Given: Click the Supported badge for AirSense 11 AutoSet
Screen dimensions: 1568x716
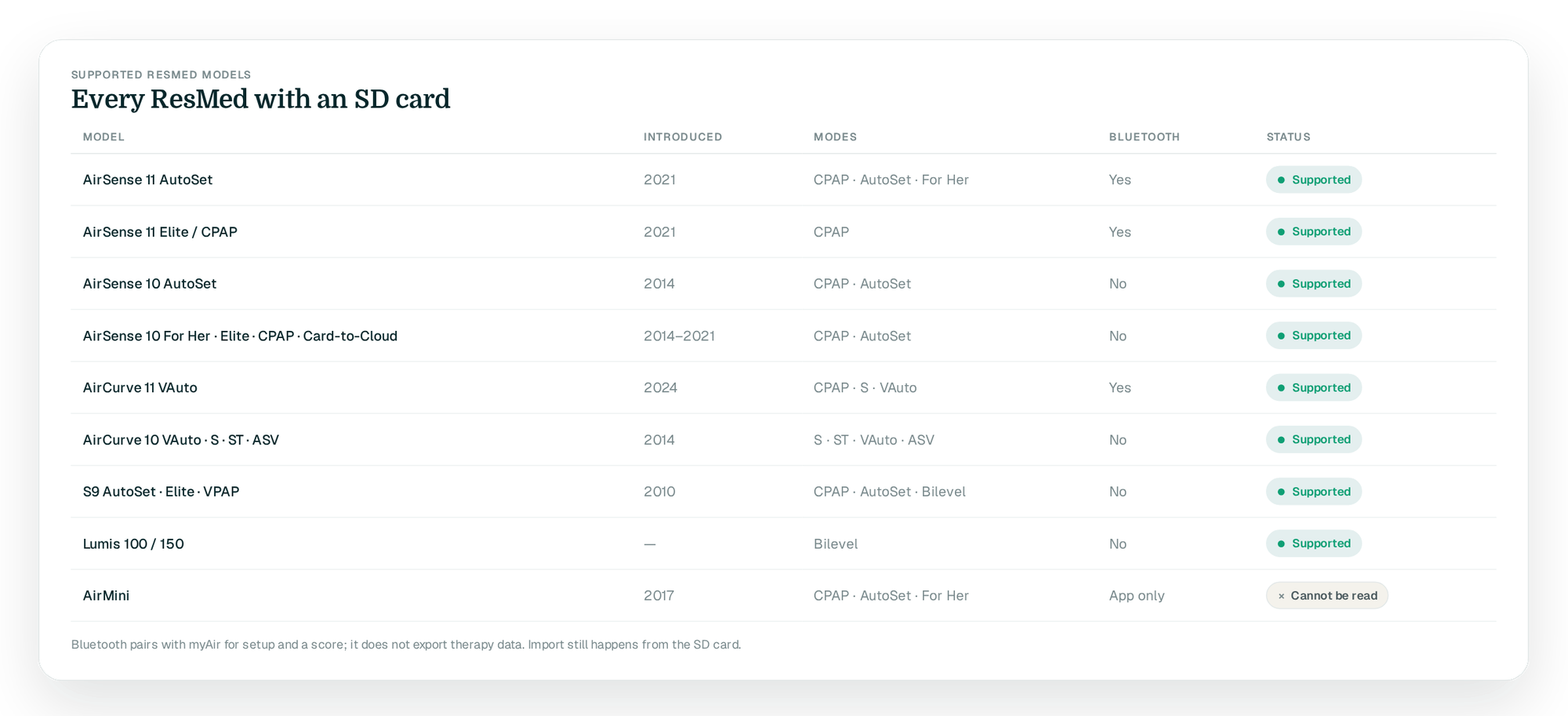Looking at the screenshot, I should (x=1313, y=180).
